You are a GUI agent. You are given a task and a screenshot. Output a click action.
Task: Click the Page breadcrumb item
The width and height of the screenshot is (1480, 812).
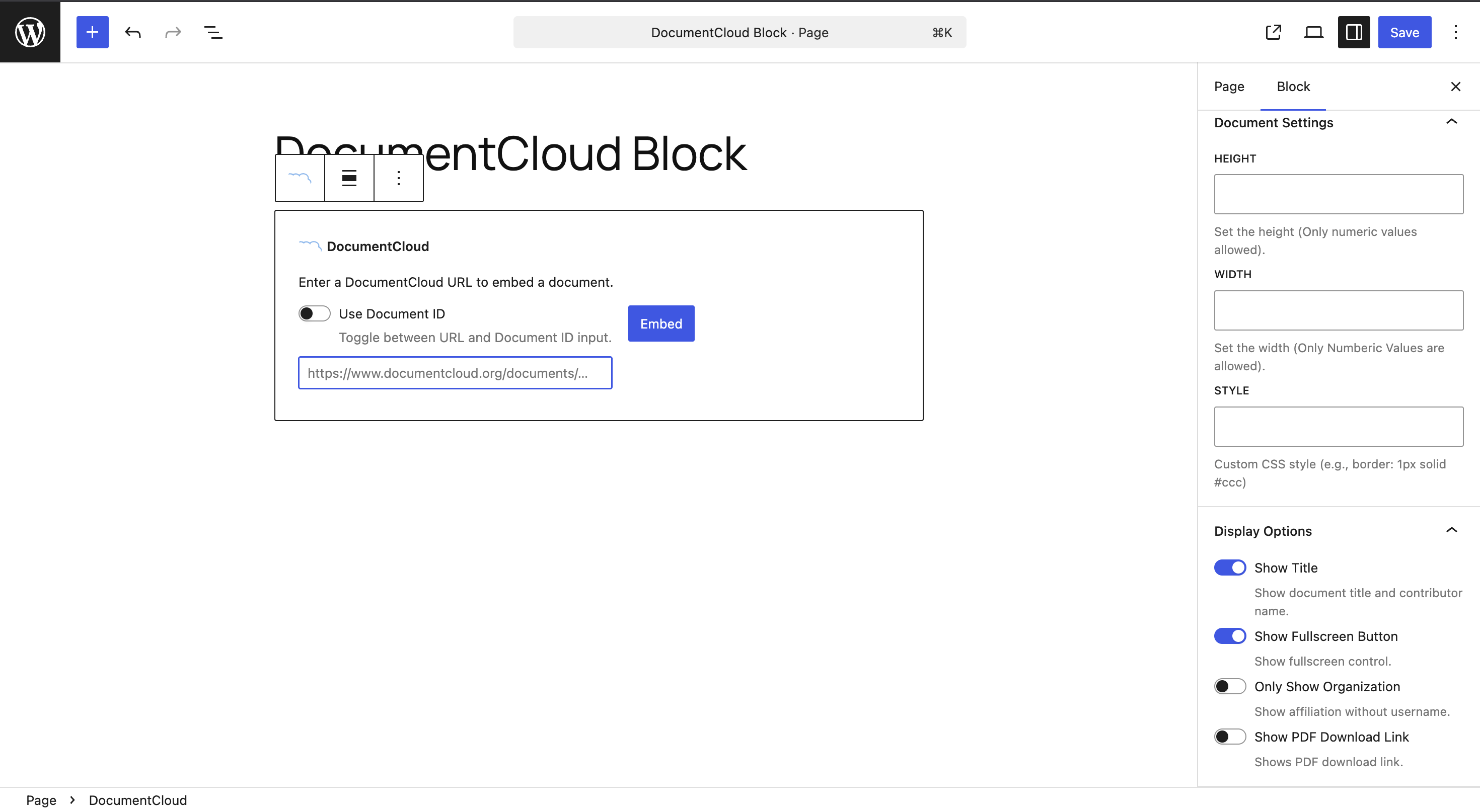pos(41,800)
